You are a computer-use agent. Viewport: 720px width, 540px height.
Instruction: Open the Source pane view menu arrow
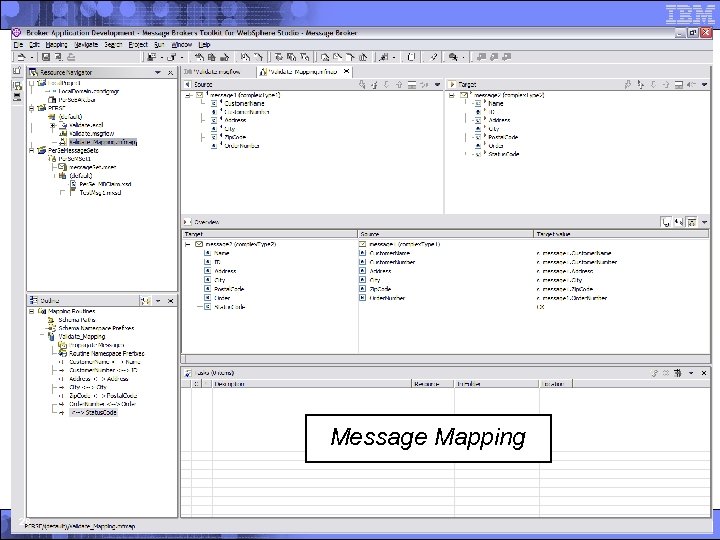(437, 84)
